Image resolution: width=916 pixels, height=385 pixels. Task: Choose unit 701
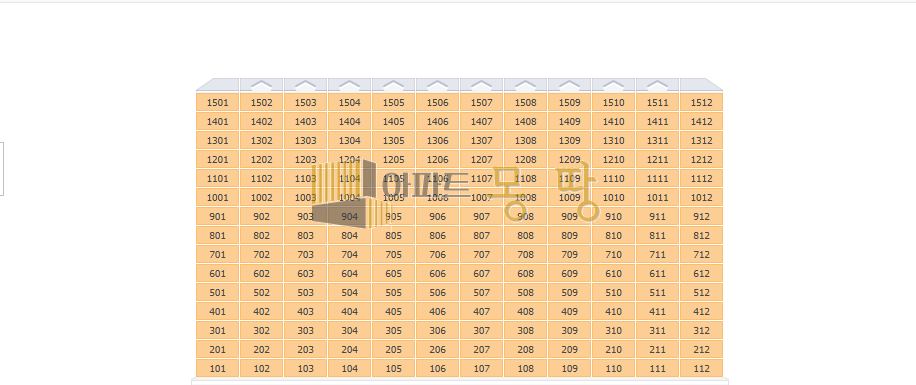(217, 255)
